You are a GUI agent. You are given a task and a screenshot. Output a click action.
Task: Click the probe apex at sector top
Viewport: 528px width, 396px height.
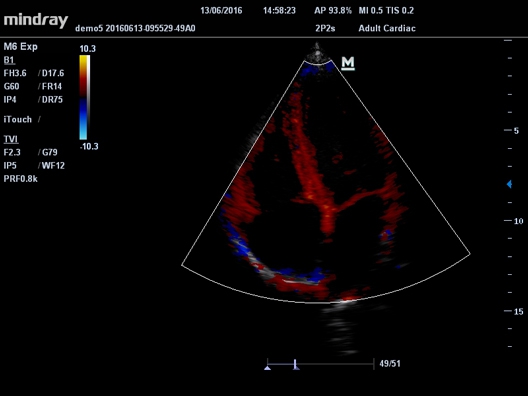pyautogui.click(x=317, y=53)
